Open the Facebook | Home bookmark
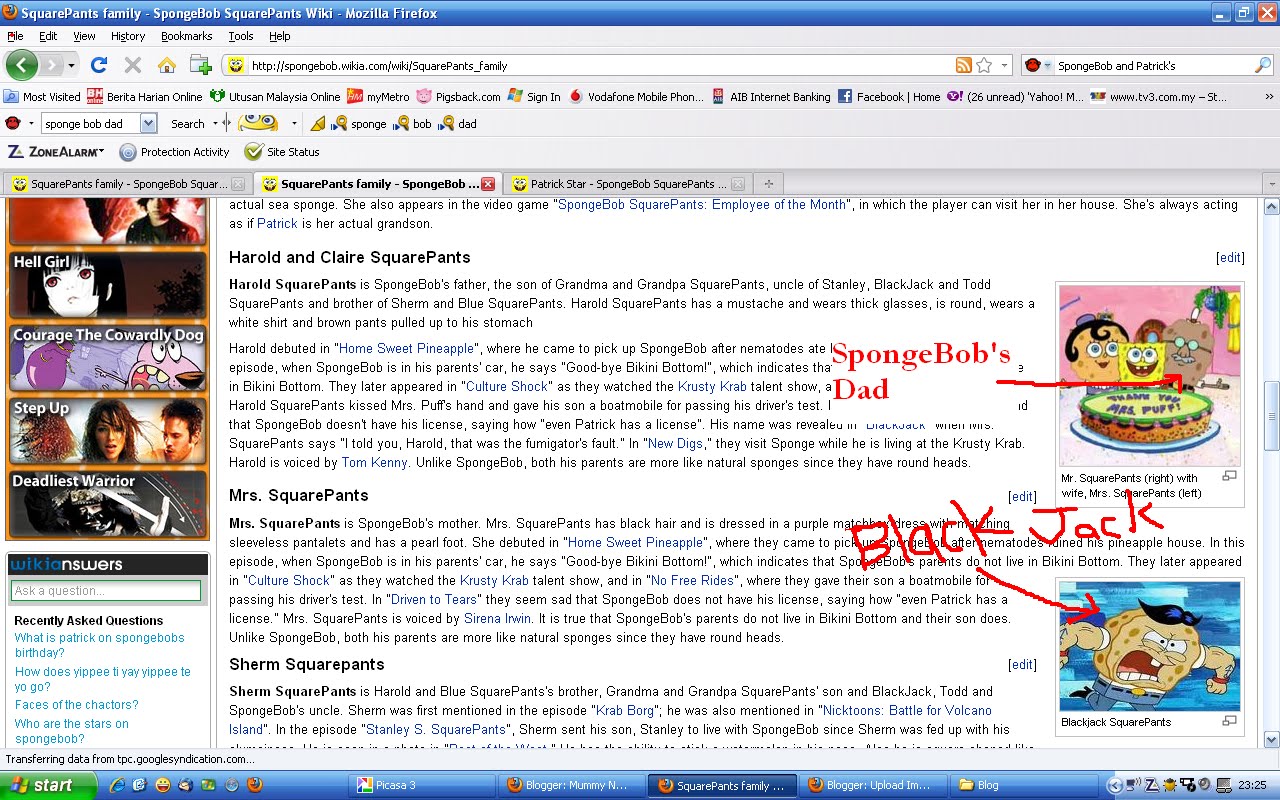This screenshot has width=1280, height=800. (x=889, y=97)
